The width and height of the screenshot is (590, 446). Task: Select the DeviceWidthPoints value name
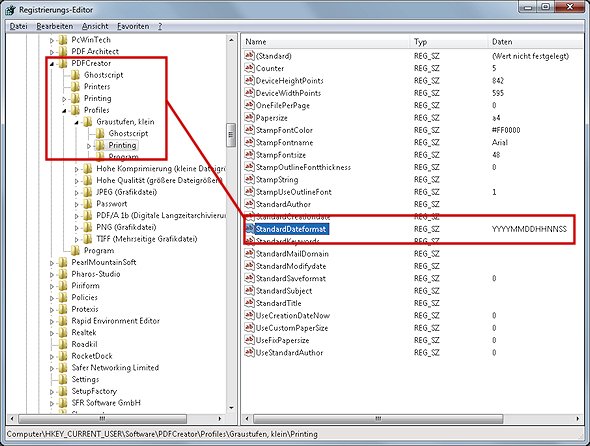(x=288, y=93)
